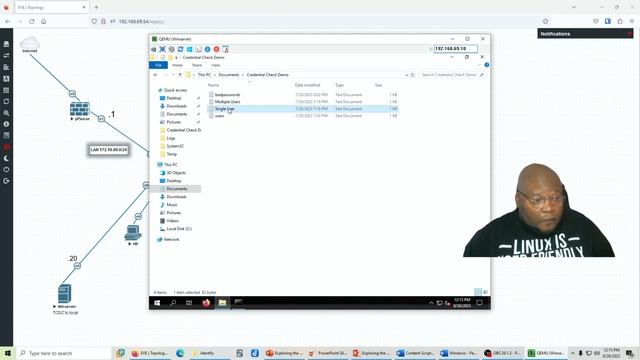640x360 pixels.
Task: Sort by the Name column header
Action: [x=213, y=85]
